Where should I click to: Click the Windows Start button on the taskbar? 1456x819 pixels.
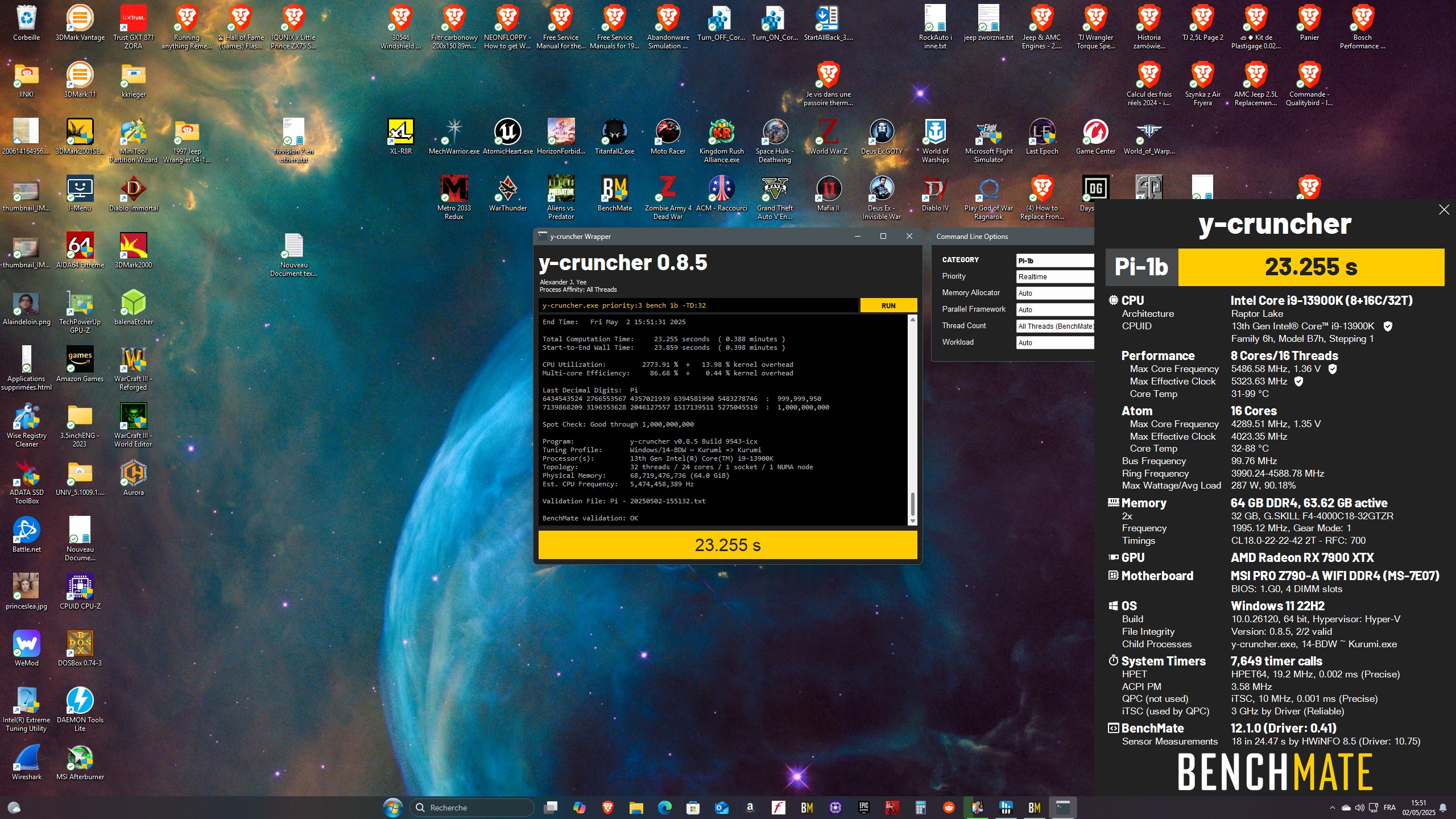coord(392,808)
